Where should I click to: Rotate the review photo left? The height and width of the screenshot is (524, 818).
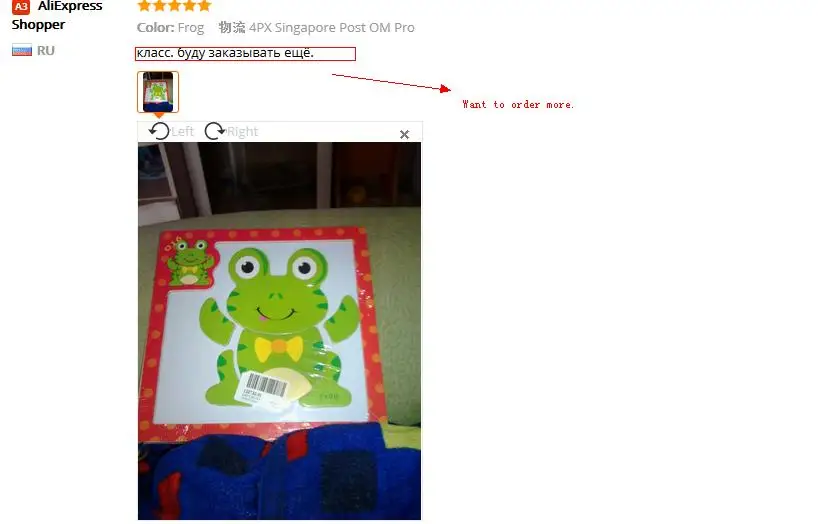click(x=159, y=131)
